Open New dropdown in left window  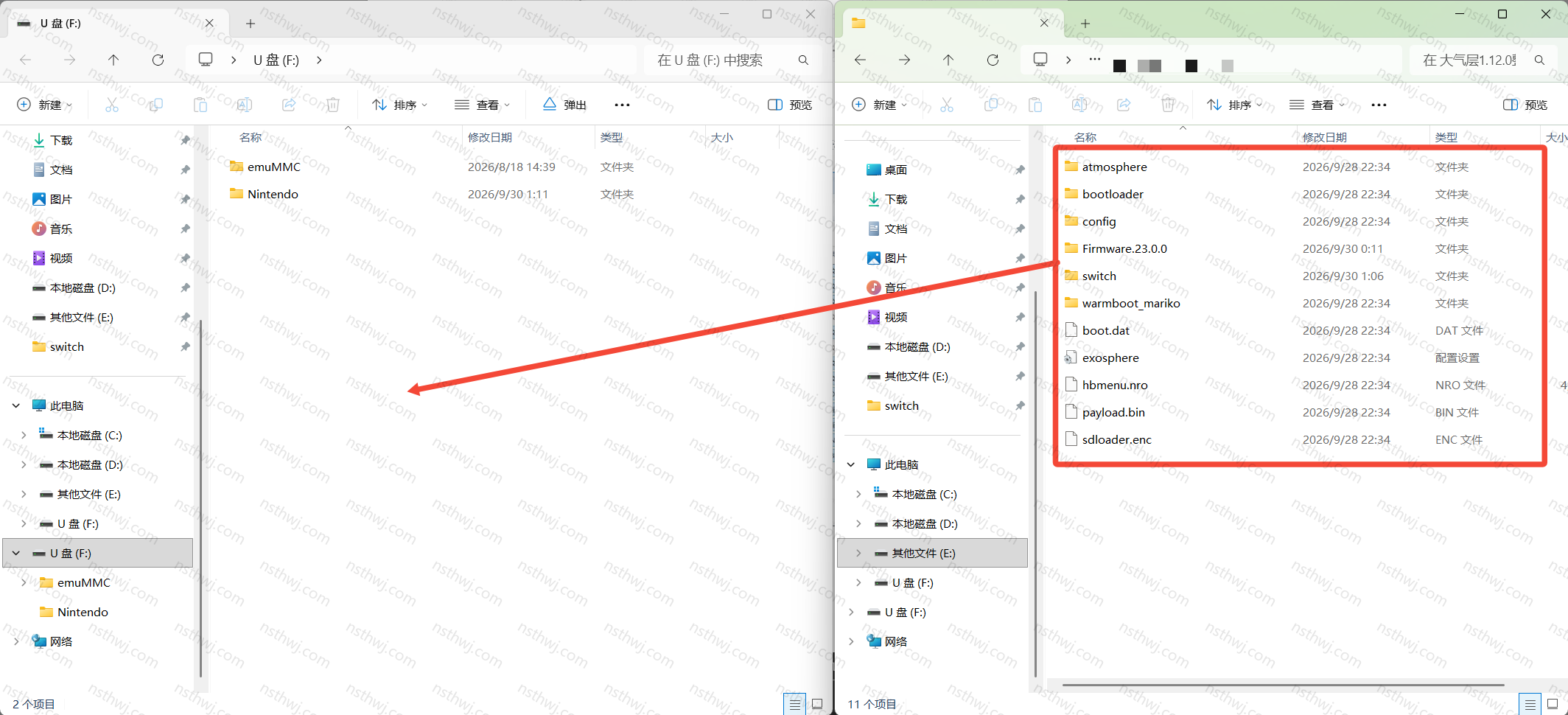(x=45, y=105)
